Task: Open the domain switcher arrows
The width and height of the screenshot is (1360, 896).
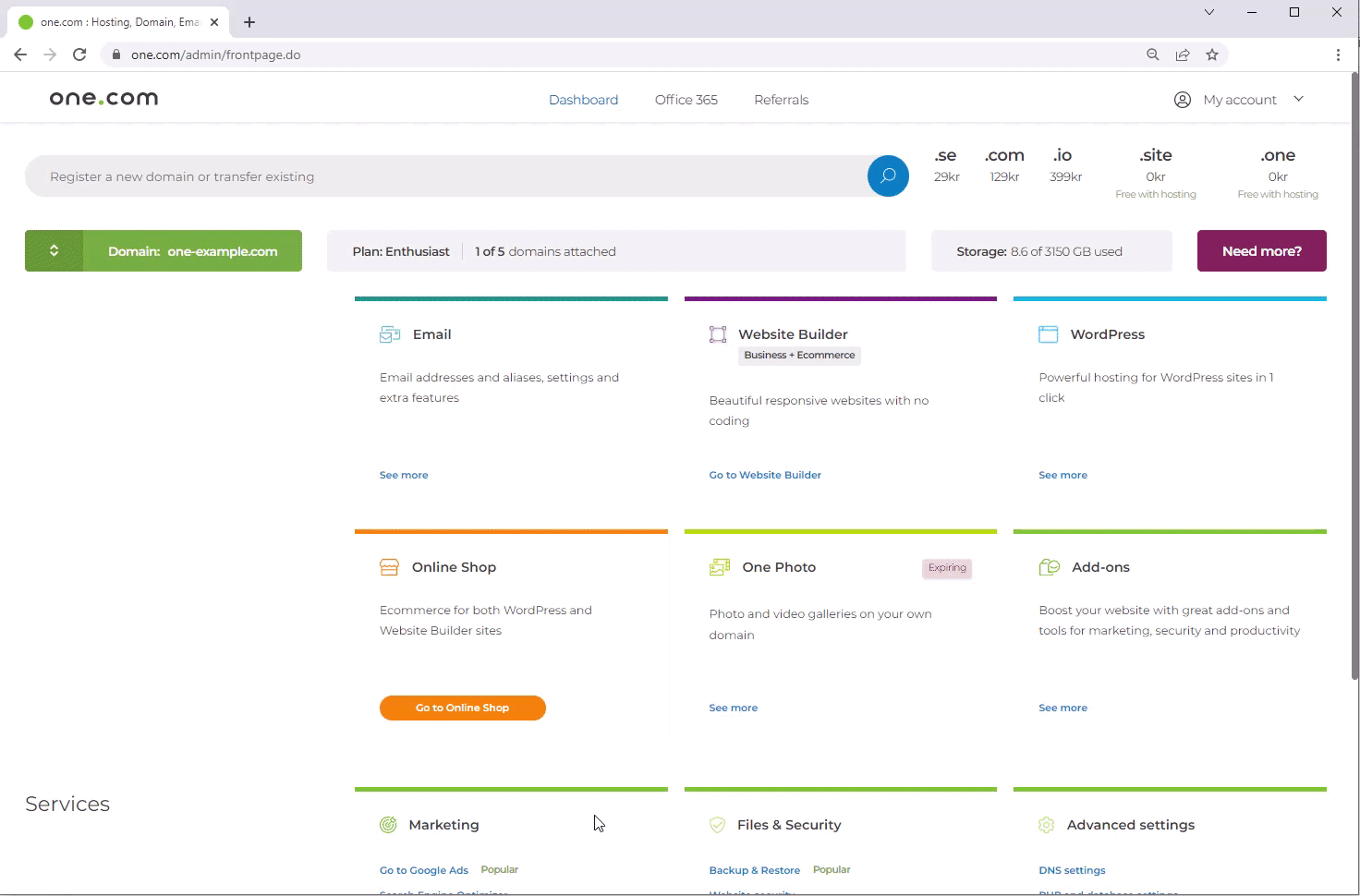Action: point(54,251)
